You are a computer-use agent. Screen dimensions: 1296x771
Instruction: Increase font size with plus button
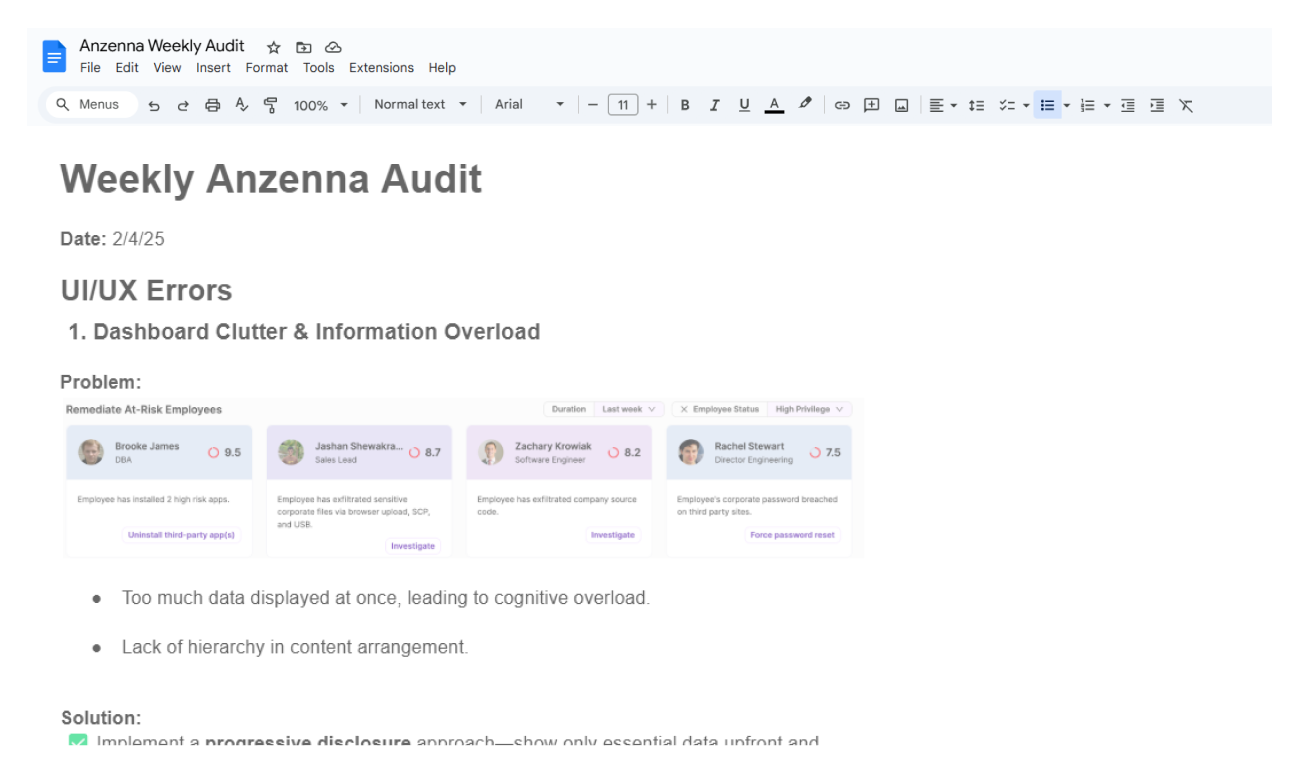652,104
